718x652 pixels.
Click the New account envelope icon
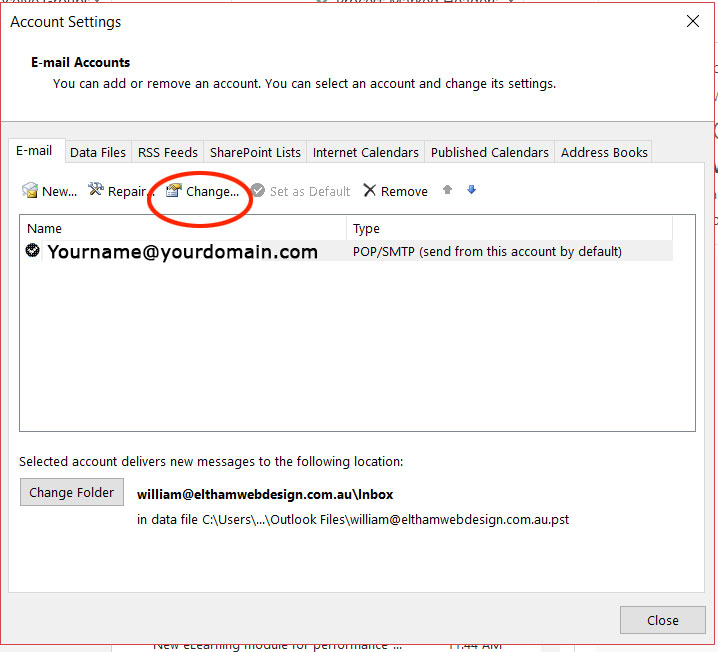(30, 191)
